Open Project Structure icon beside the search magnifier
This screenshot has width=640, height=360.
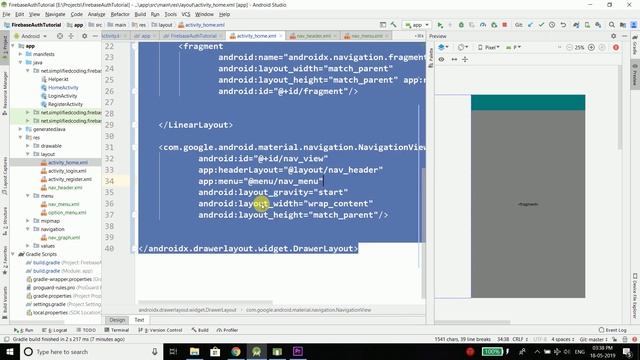(x=623, y=25)
